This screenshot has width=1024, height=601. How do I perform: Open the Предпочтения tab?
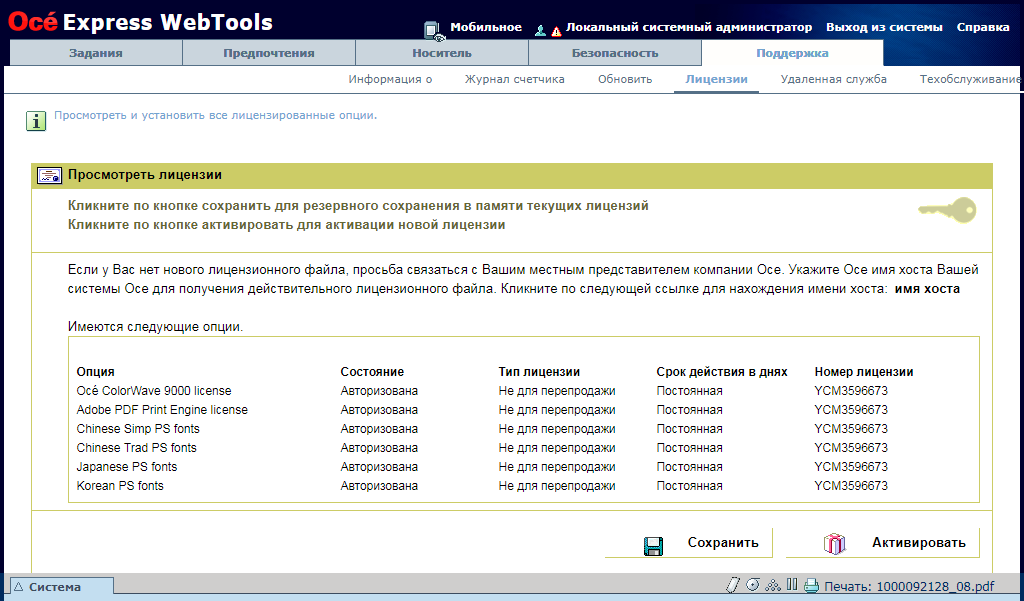269,53
